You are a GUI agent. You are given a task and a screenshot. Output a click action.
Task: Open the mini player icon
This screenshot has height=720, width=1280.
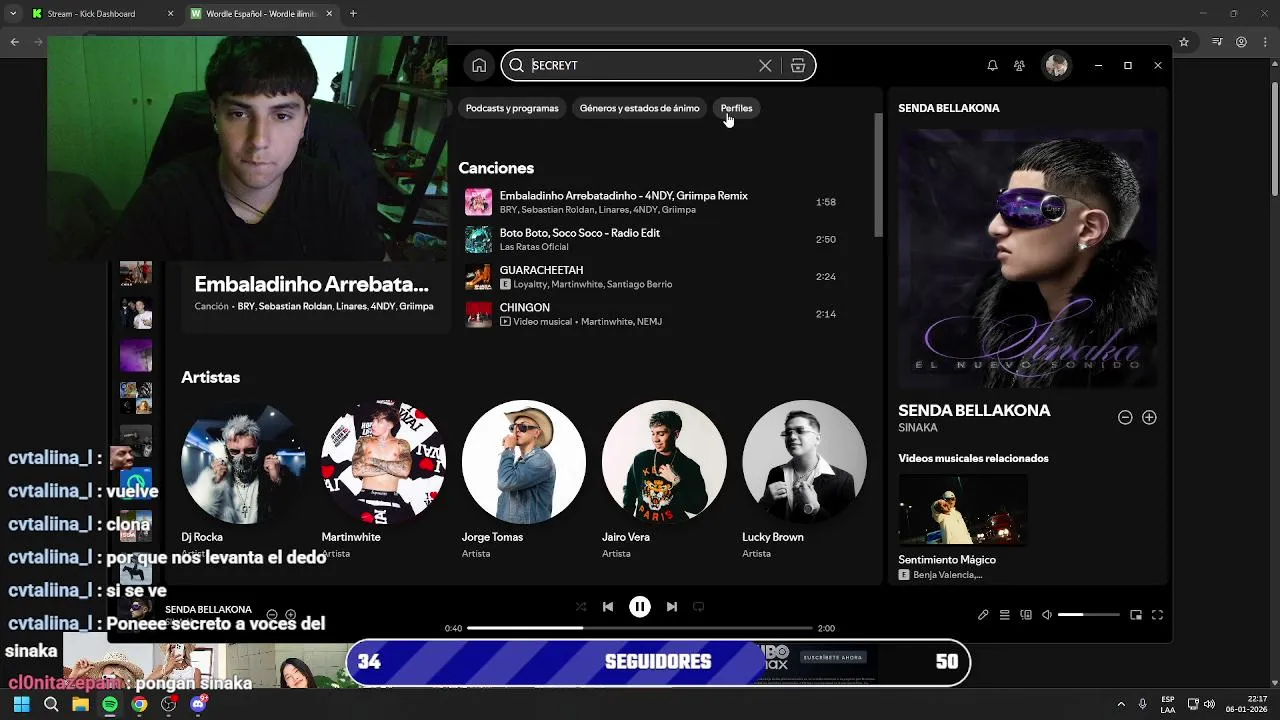1136,615
